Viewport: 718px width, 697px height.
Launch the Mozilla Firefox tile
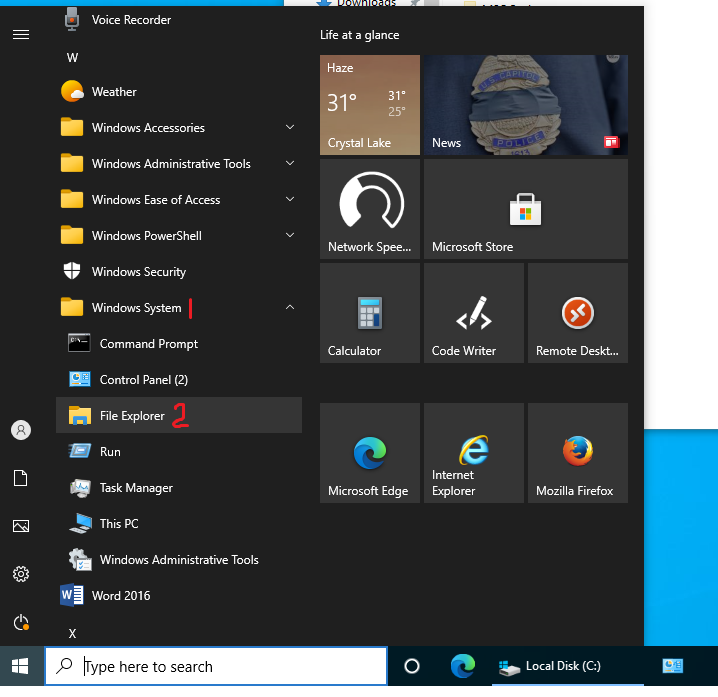(578, 453)
